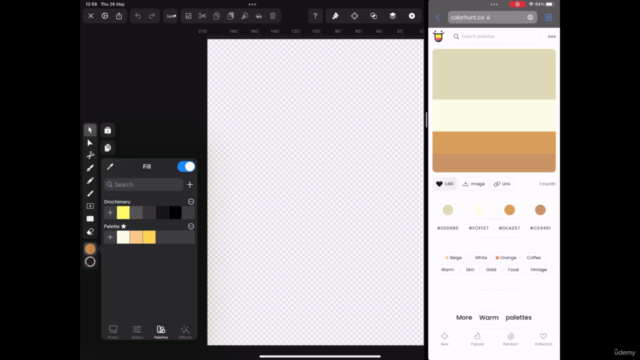
Task: Tap the scissors cut icon
Action: pos(202,16)
